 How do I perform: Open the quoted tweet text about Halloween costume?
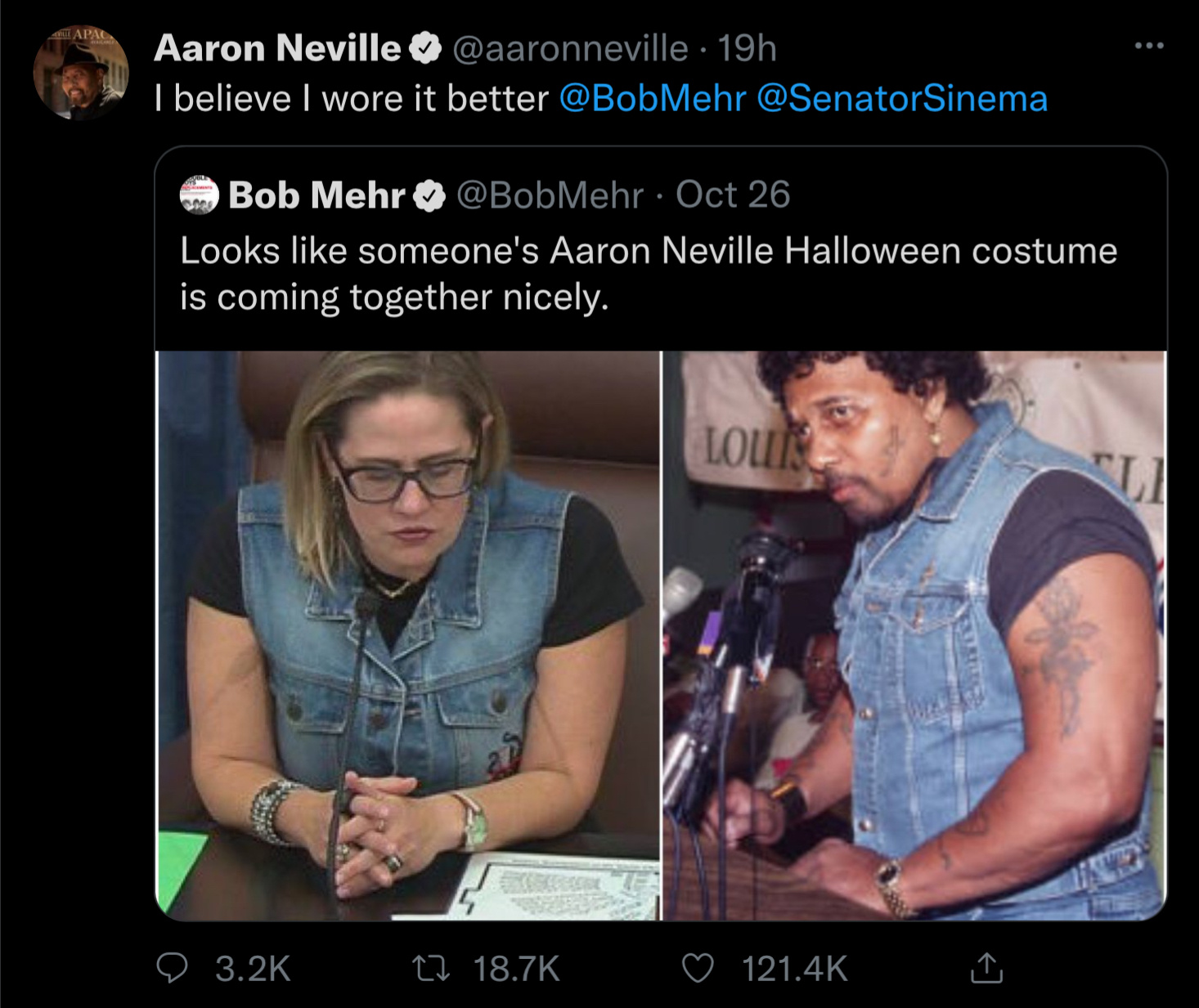pos(648,273)
